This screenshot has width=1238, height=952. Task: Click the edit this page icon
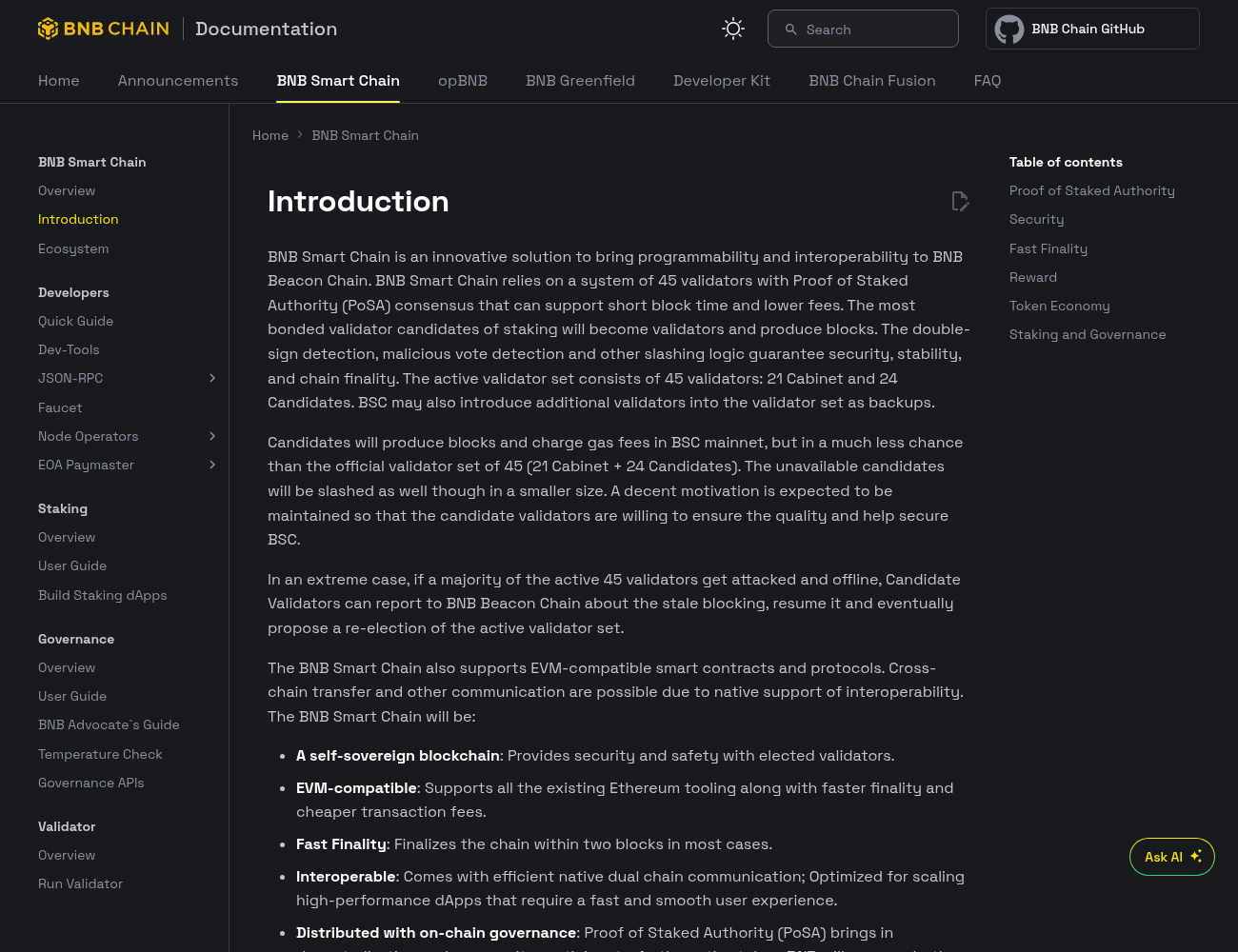pos(960,201)
